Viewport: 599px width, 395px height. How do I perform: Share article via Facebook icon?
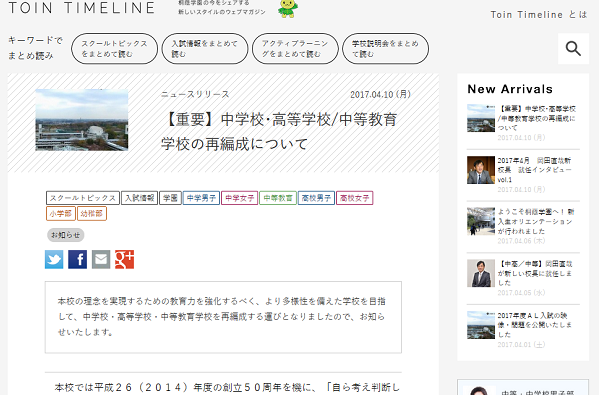tap(78, 259)
